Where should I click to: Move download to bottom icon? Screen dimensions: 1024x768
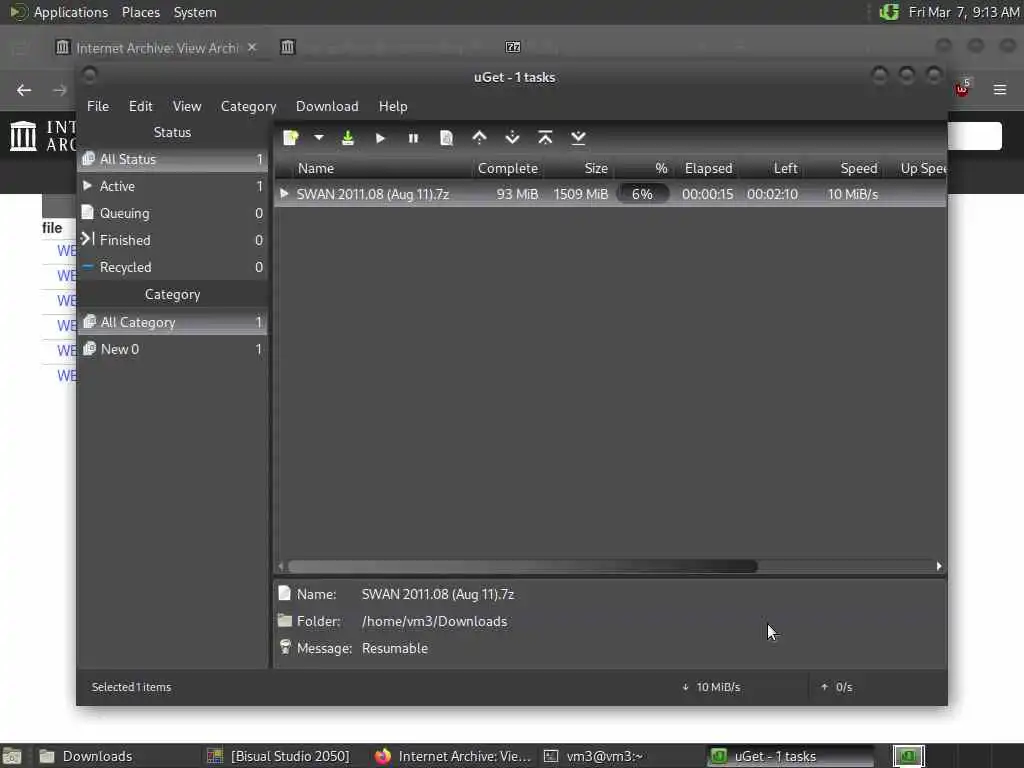(x=578, y=138)
